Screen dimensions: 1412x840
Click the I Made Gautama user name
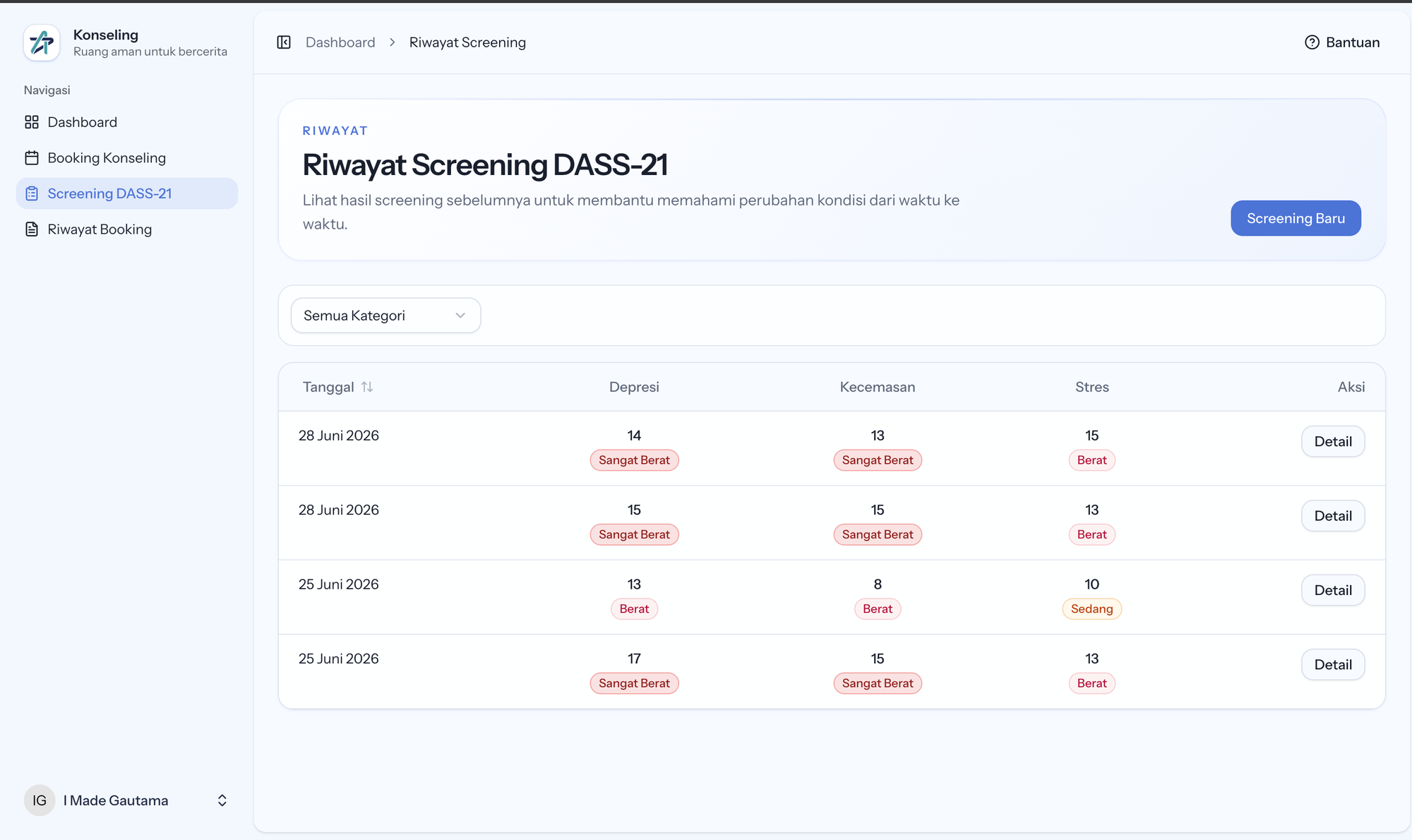click(116, 800)
